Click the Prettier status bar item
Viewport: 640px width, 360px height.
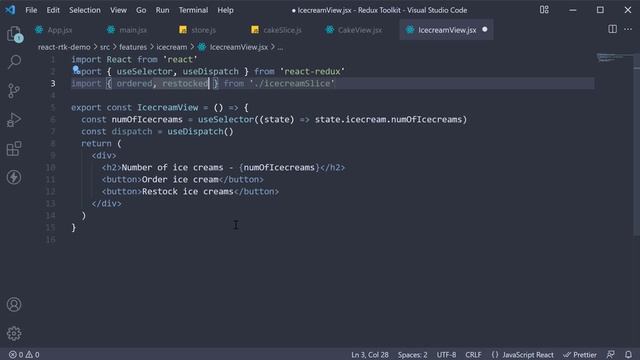(580, 355)
